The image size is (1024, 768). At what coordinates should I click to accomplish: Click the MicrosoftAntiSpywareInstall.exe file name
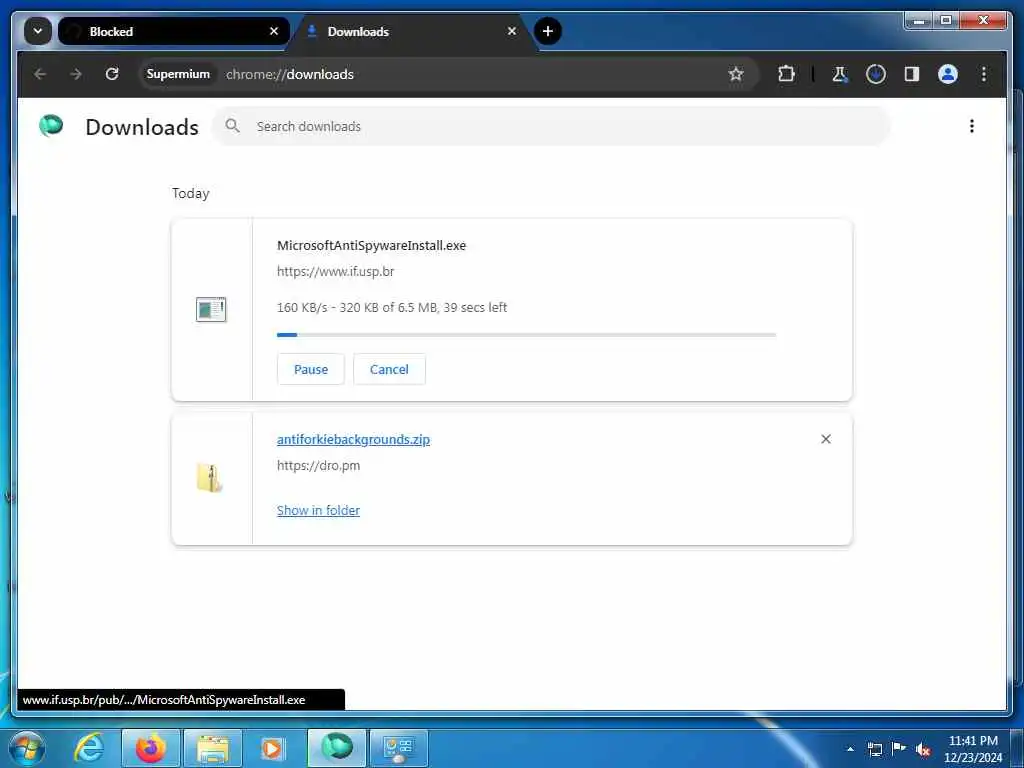[x=372, y=246]
